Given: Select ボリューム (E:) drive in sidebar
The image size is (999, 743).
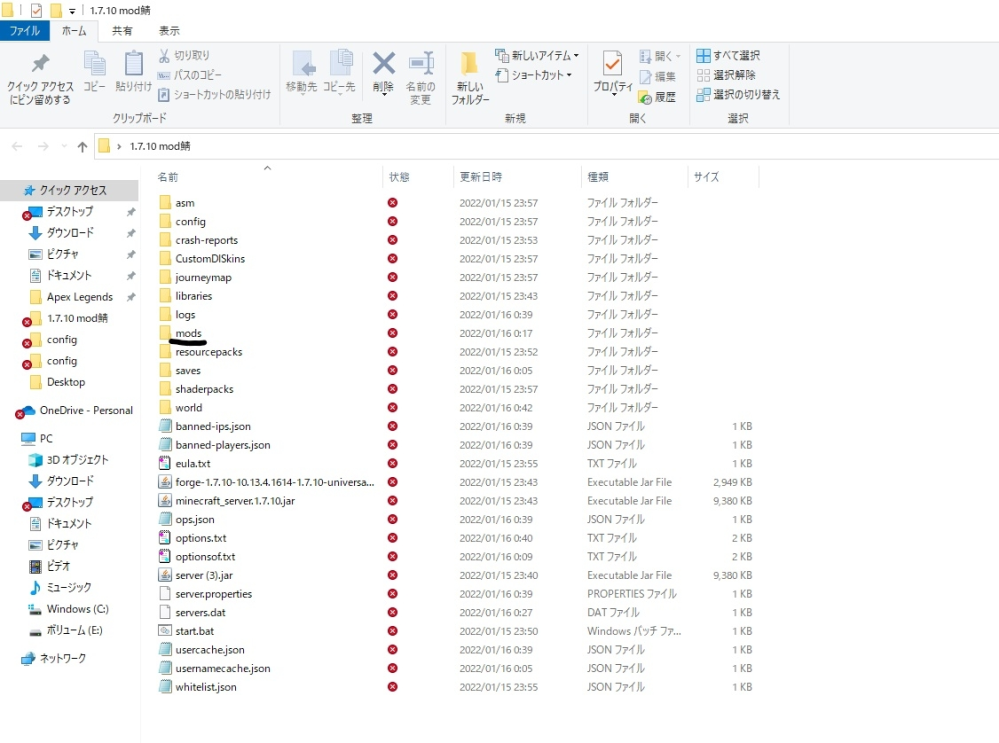Looking at the screenshot, I should click(x=74, y=630).
